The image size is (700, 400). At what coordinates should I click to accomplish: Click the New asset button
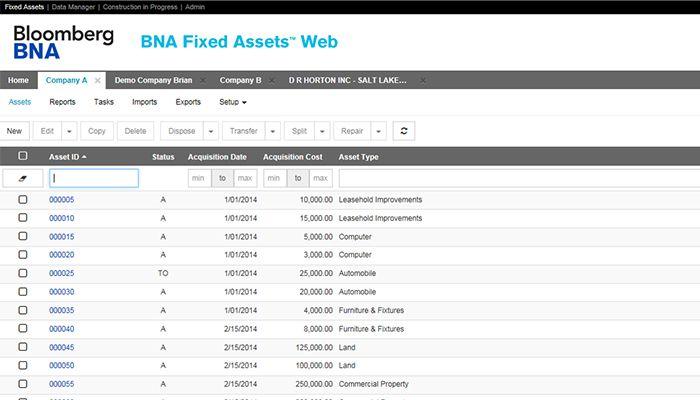click(14, 131)
